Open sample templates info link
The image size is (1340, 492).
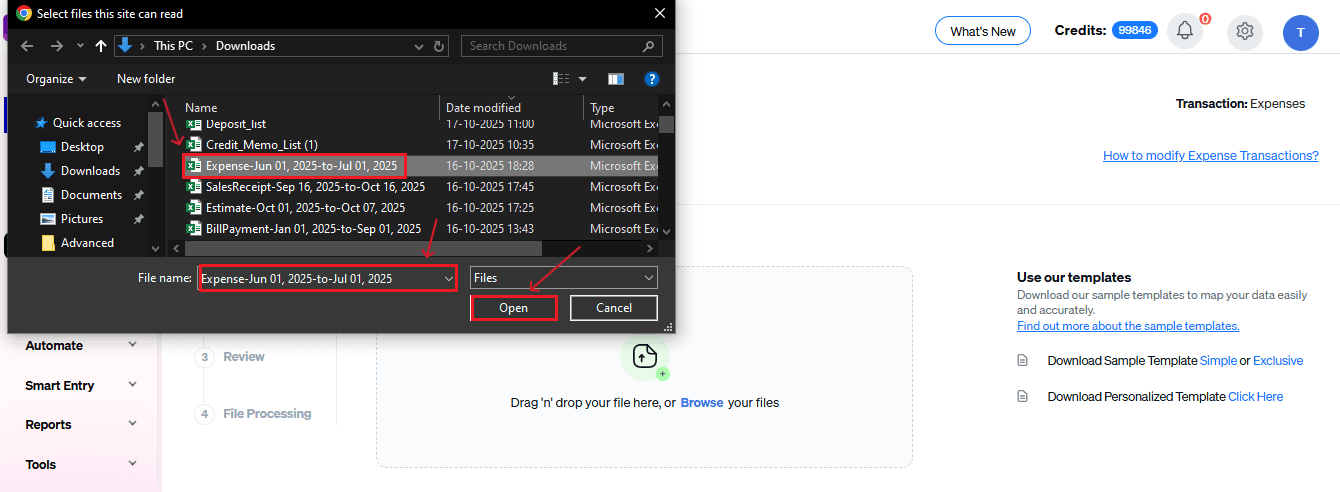[1128, 326]
